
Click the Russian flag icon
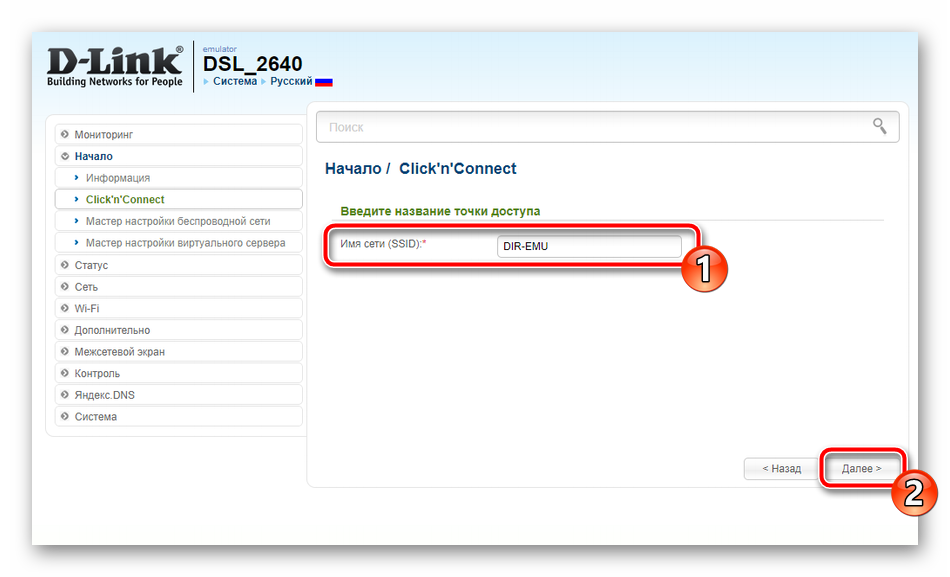pos(324,82)
